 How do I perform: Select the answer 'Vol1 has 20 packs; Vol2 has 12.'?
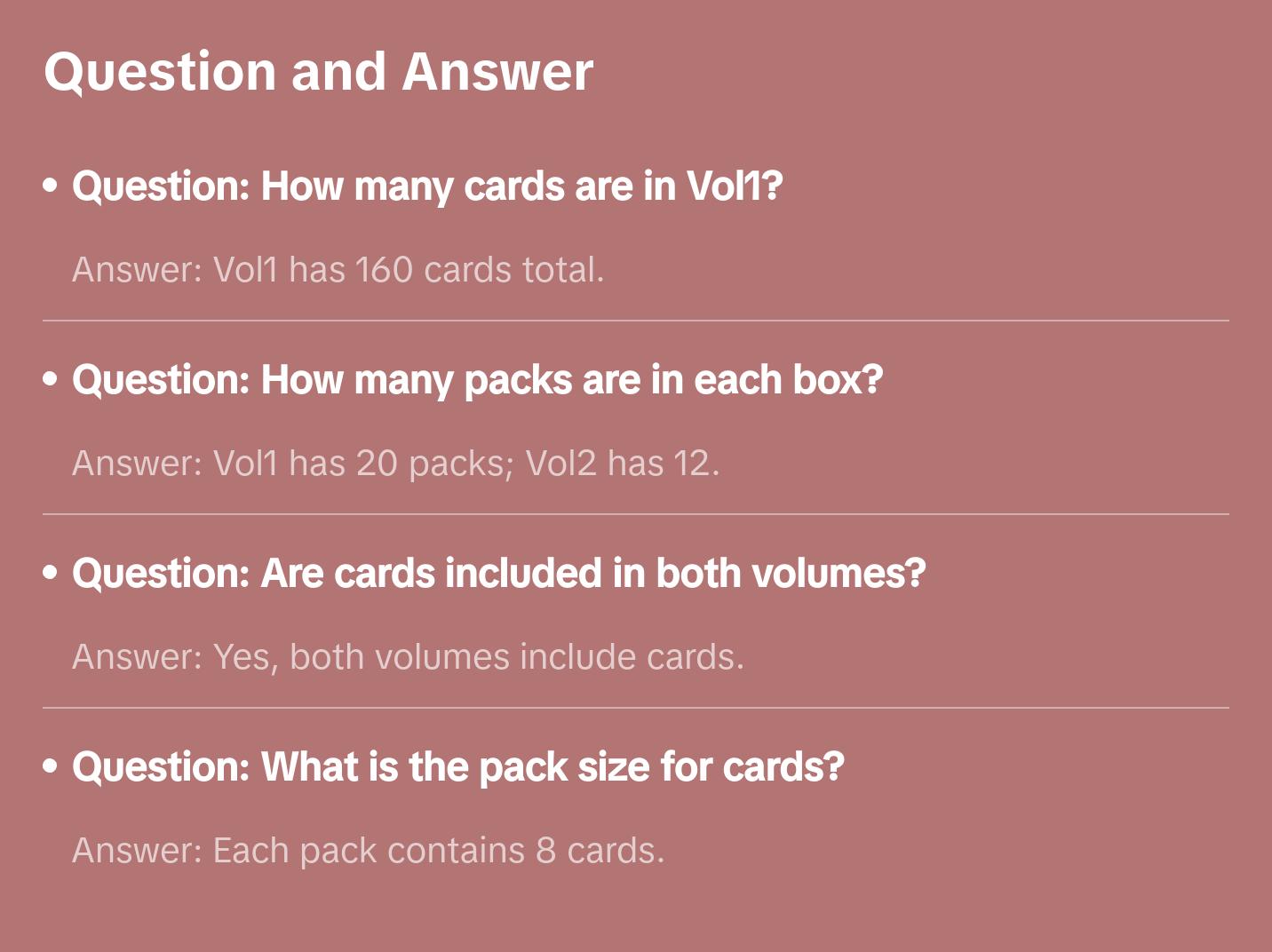(x=395, y=464)
